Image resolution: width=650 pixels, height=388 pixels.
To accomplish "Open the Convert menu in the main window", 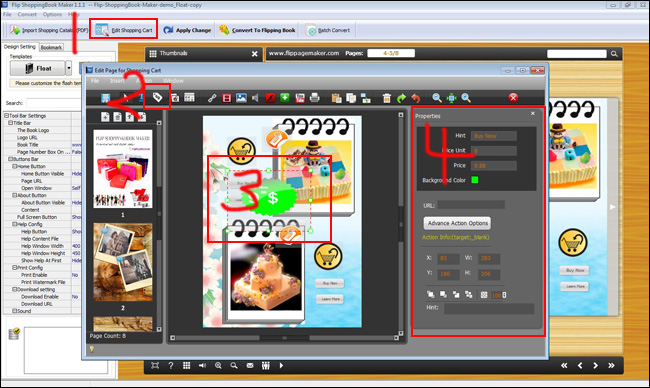I will (x=27, y=15).
